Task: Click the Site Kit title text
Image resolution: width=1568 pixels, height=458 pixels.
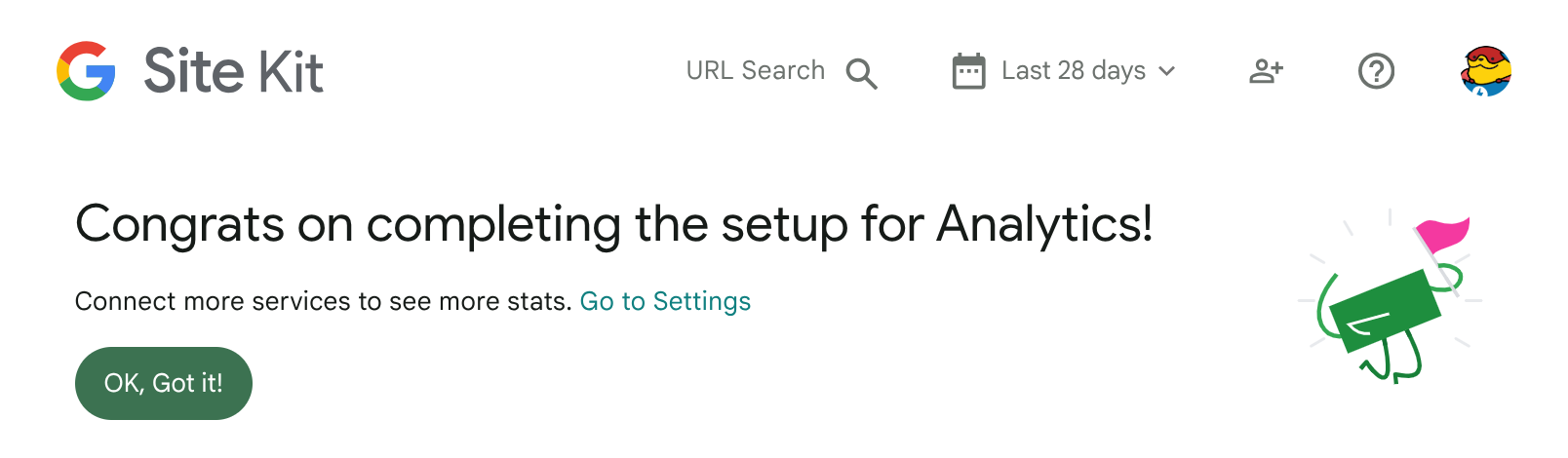Action: [233, 71]
